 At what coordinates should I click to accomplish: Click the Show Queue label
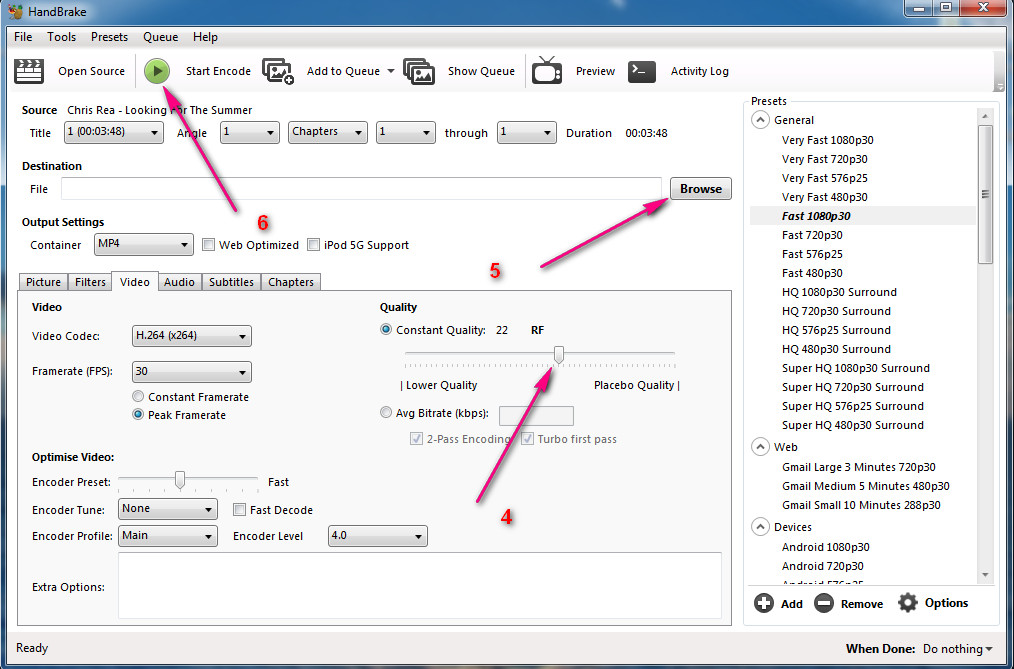tap(481, 71)
